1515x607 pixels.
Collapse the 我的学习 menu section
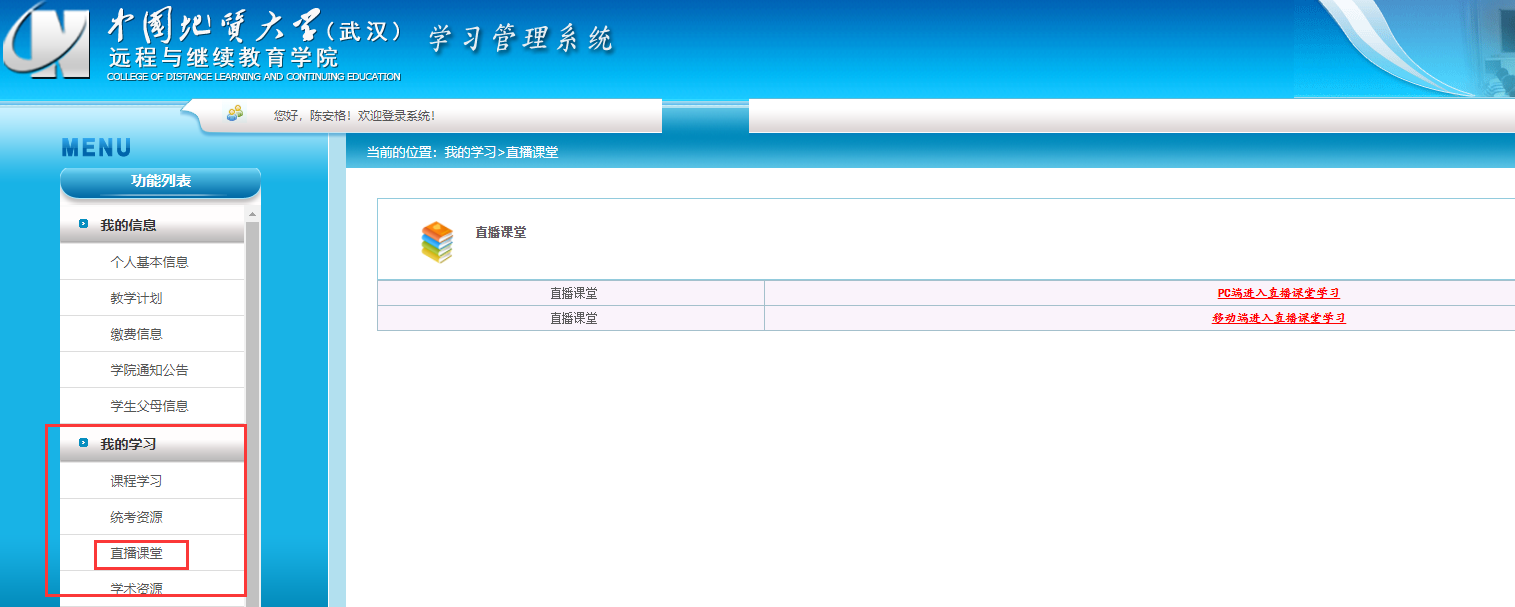click(128, 444)
